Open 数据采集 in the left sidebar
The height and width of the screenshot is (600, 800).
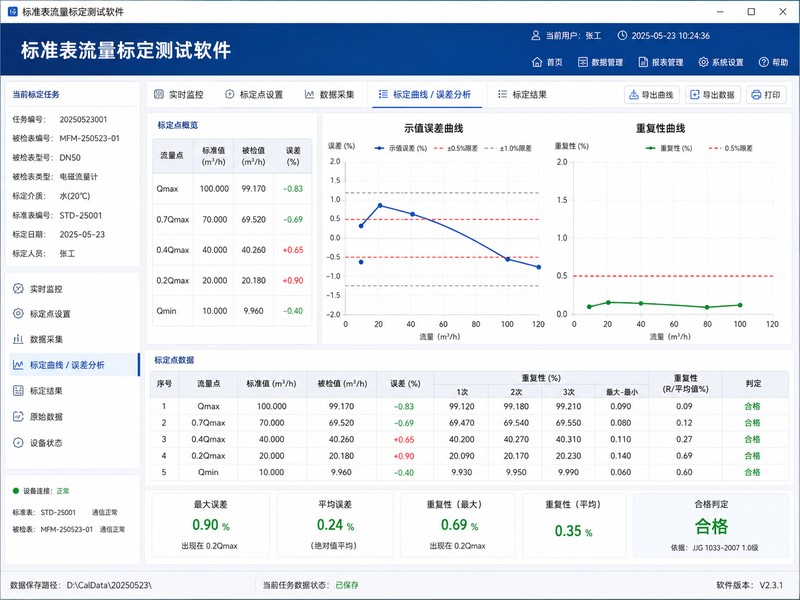click(x=73, y=339)
